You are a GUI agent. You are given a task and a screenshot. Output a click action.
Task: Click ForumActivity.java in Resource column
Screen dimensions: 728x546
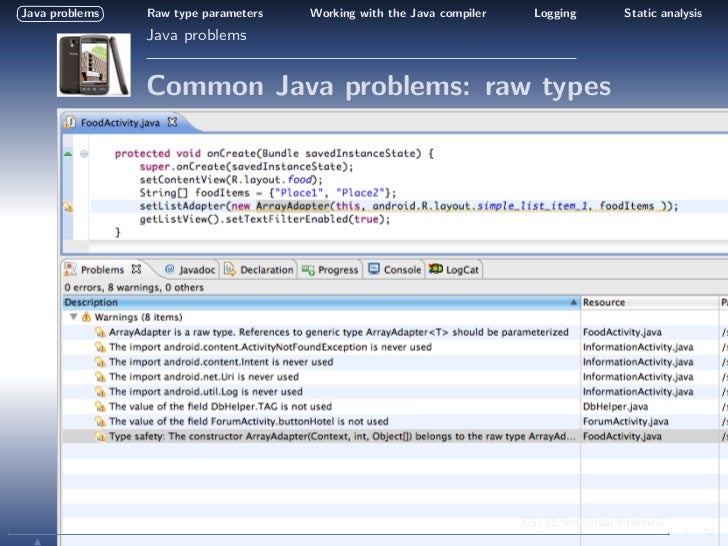[625, 421]
